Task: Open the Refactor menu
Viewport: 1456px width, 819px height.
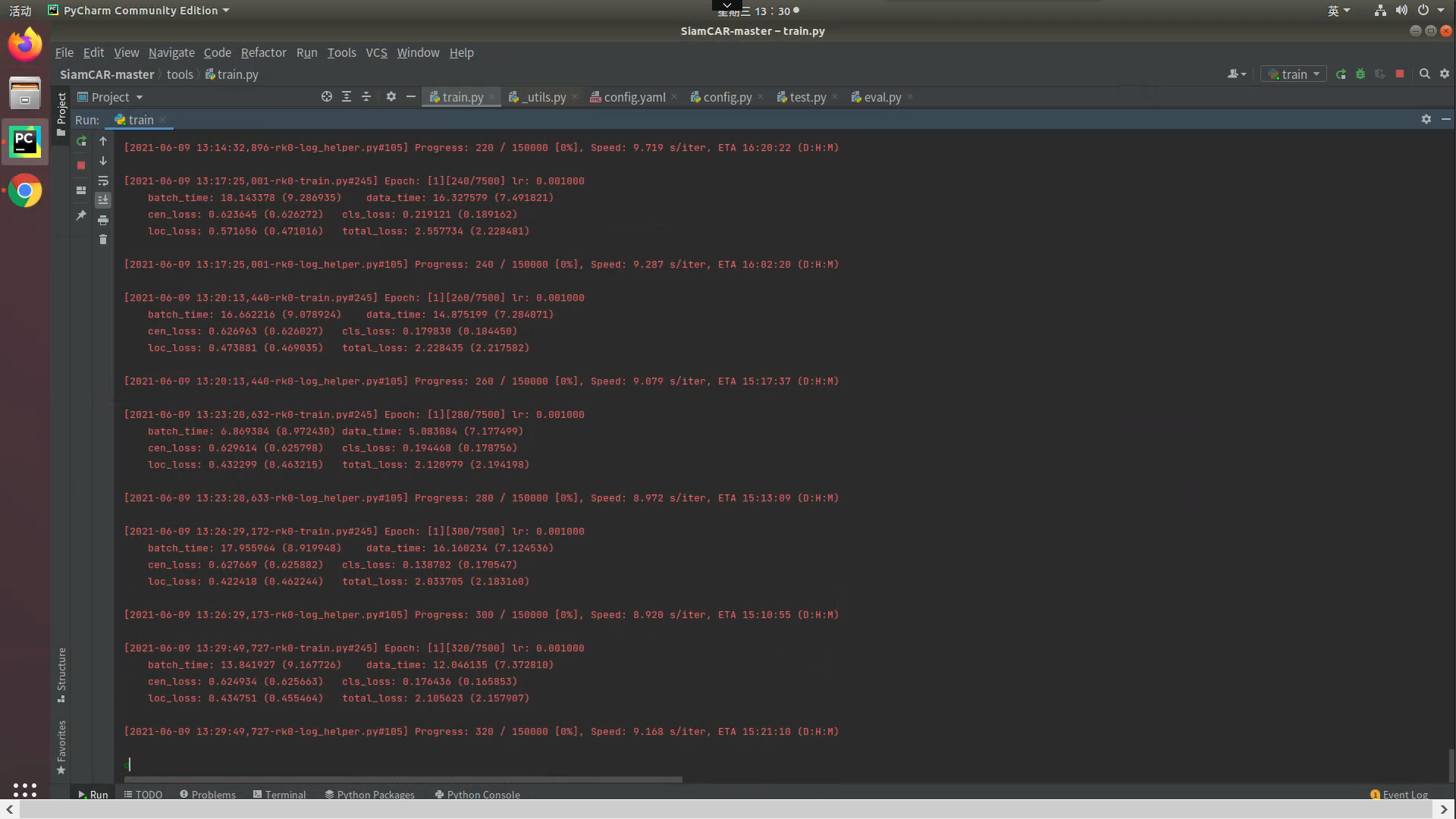Action: (263, 52)
